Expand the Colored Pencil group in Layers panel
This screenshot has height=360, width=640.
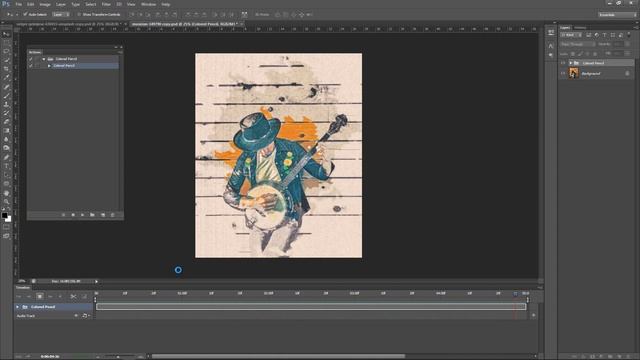click(570, 63)
